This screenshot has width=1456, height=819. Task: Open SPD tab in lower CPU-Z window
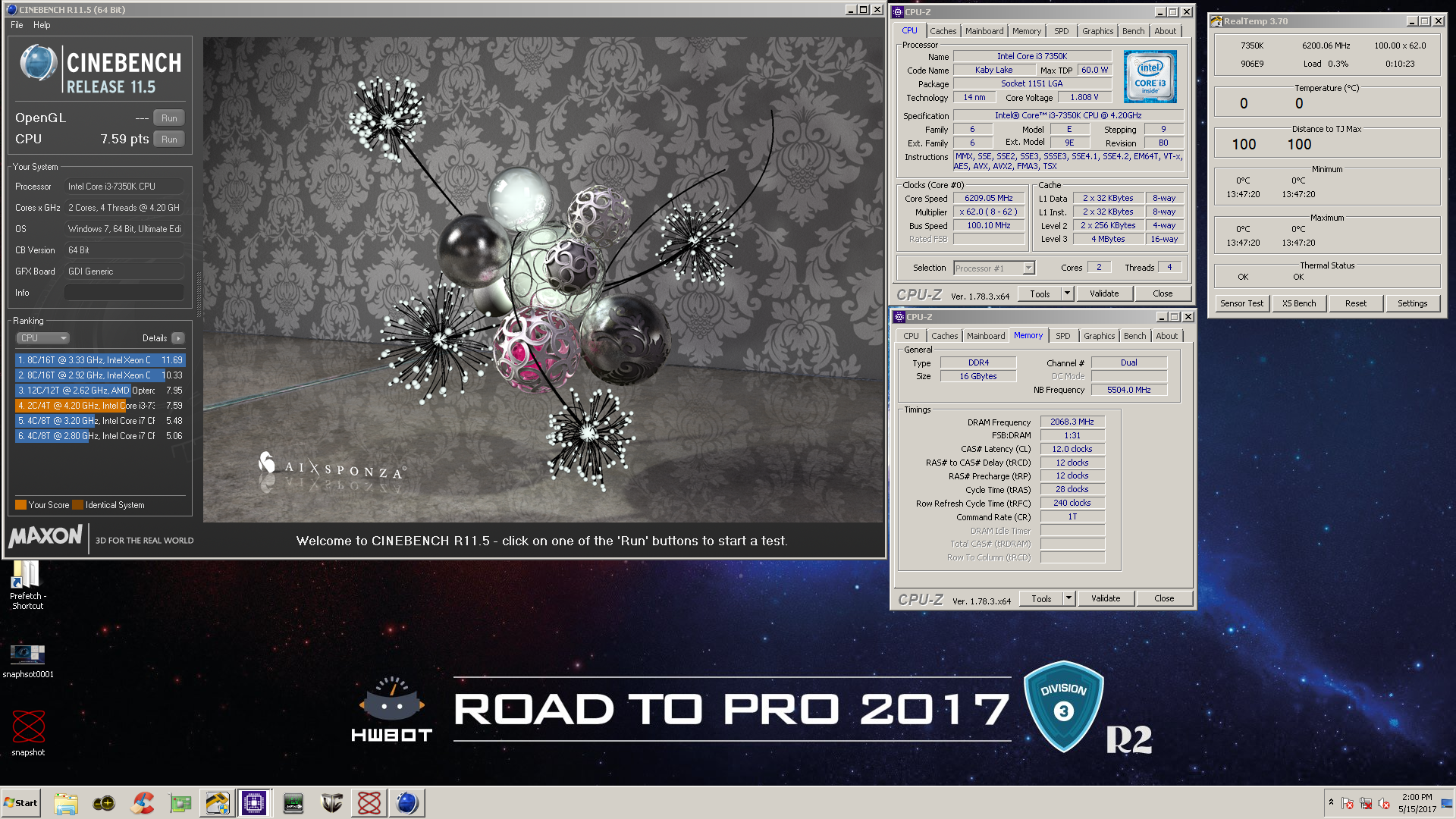[1062, 336]
